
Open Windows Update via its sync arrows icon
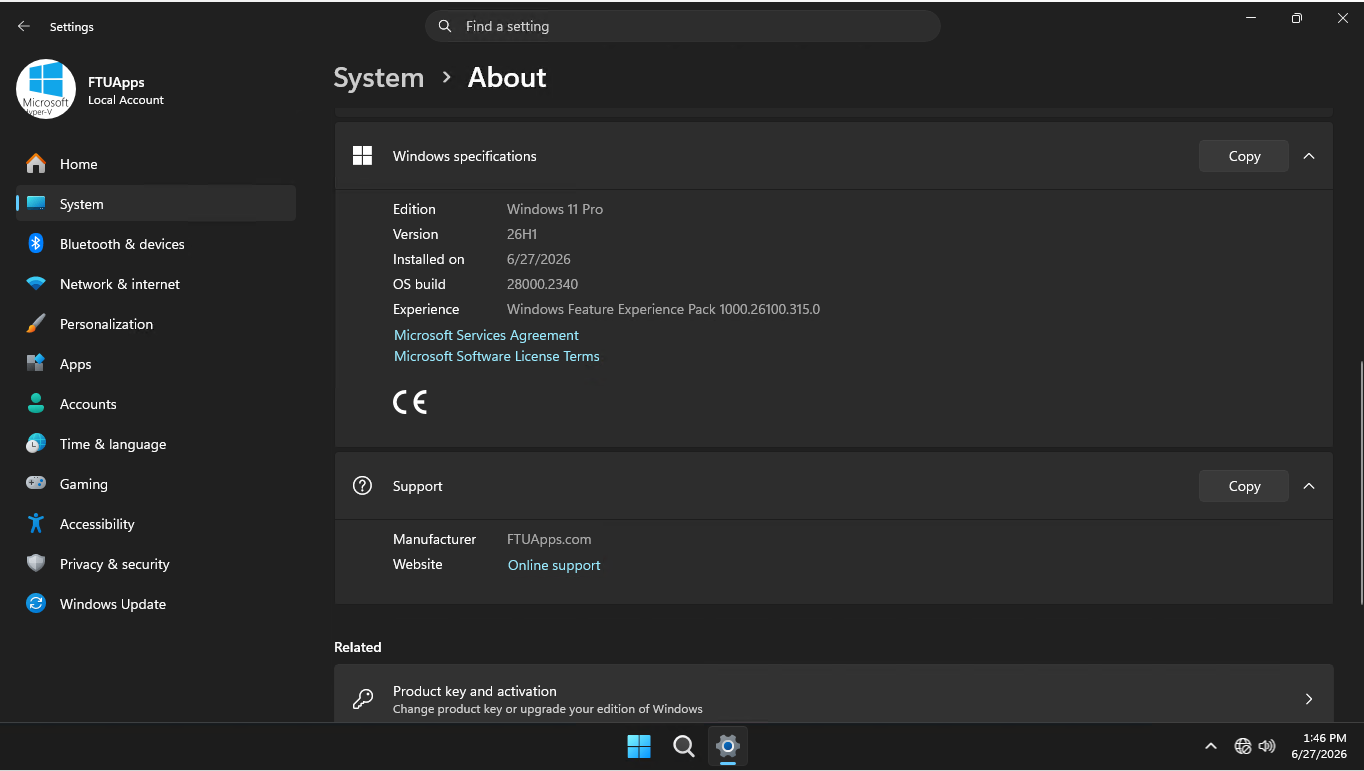(36, 604)
